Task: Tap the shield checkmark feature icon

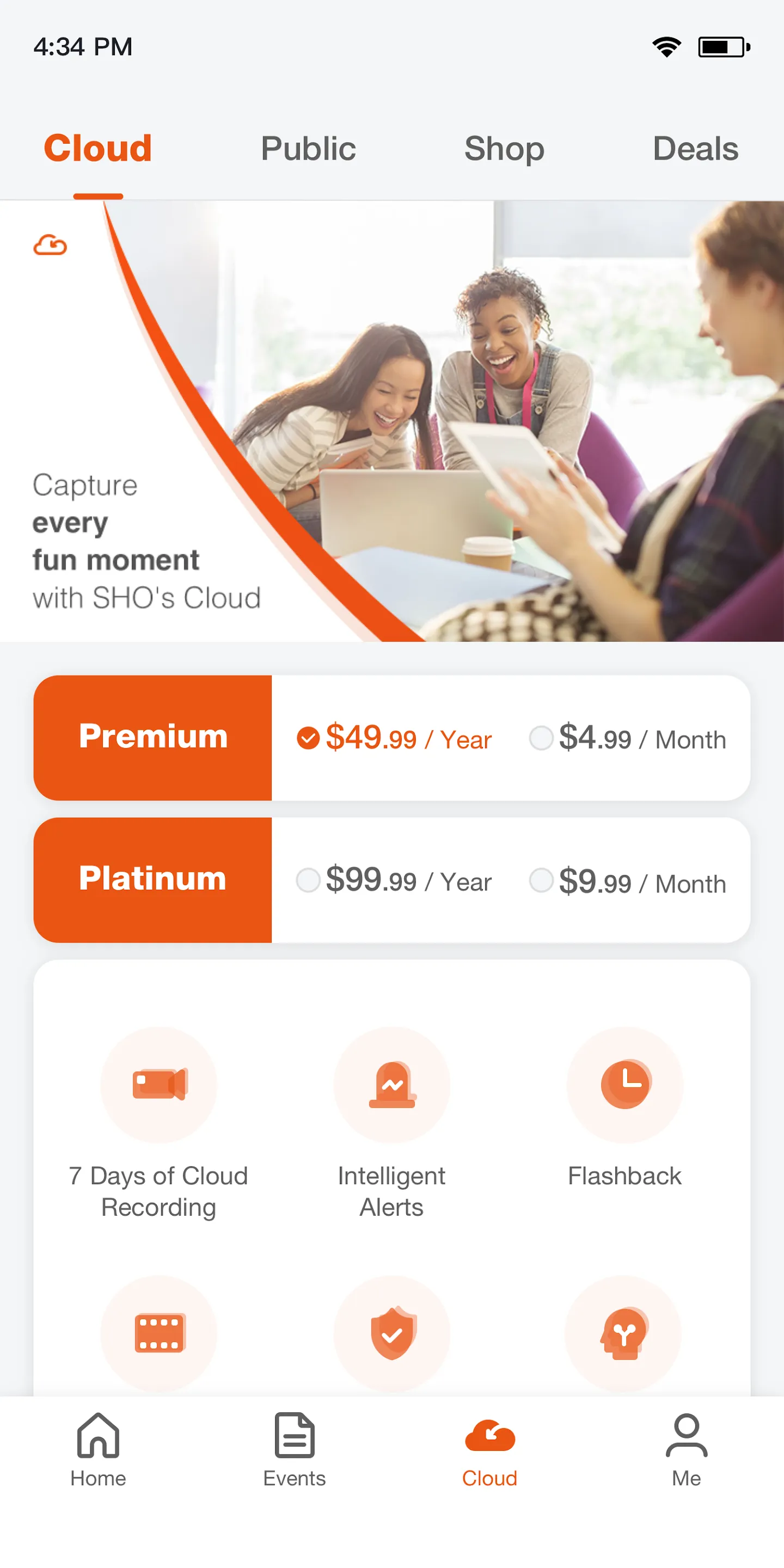Action: pyautogui.click(x=392, y=1333)
